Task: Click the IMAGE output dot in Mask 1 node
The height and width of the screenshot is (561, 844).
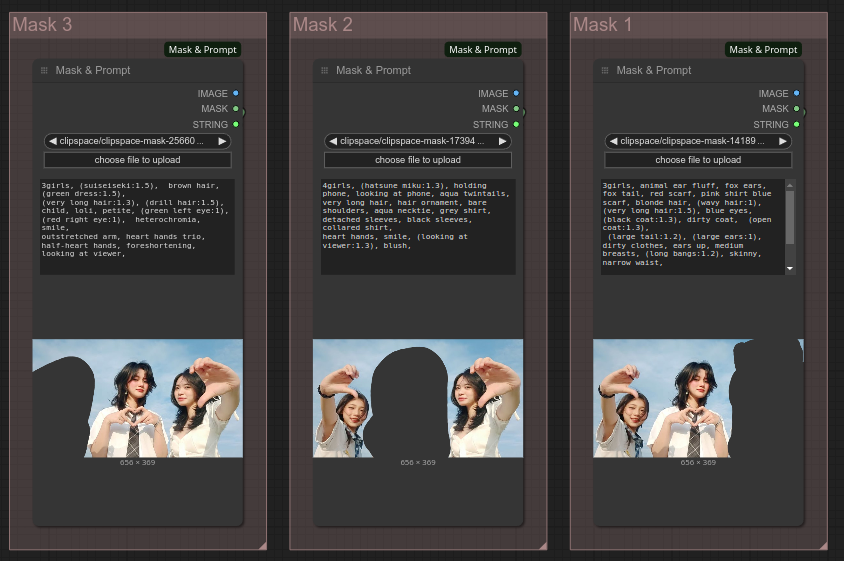Action: point(797,93)
